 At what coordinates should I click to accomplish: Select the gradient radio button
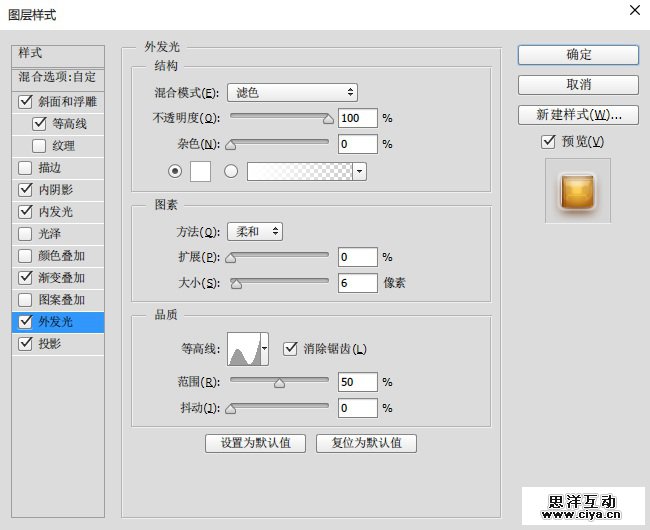pos(231,171)
